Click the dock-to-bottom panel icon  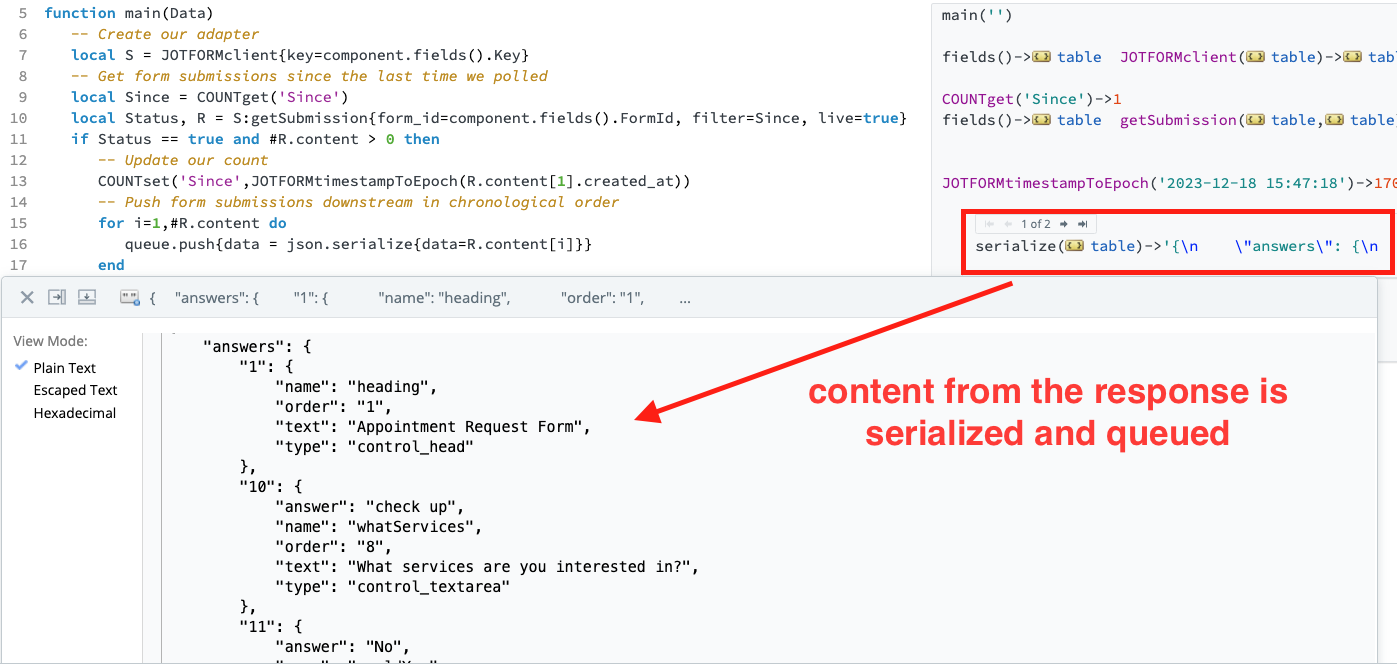(87, 297)
